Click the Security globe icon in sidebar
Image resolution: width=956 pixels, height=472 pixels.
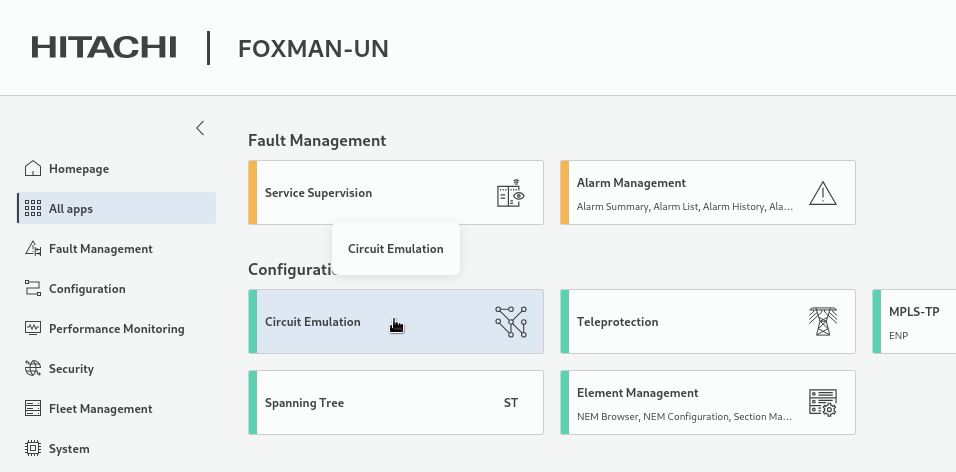coord(32,369)
